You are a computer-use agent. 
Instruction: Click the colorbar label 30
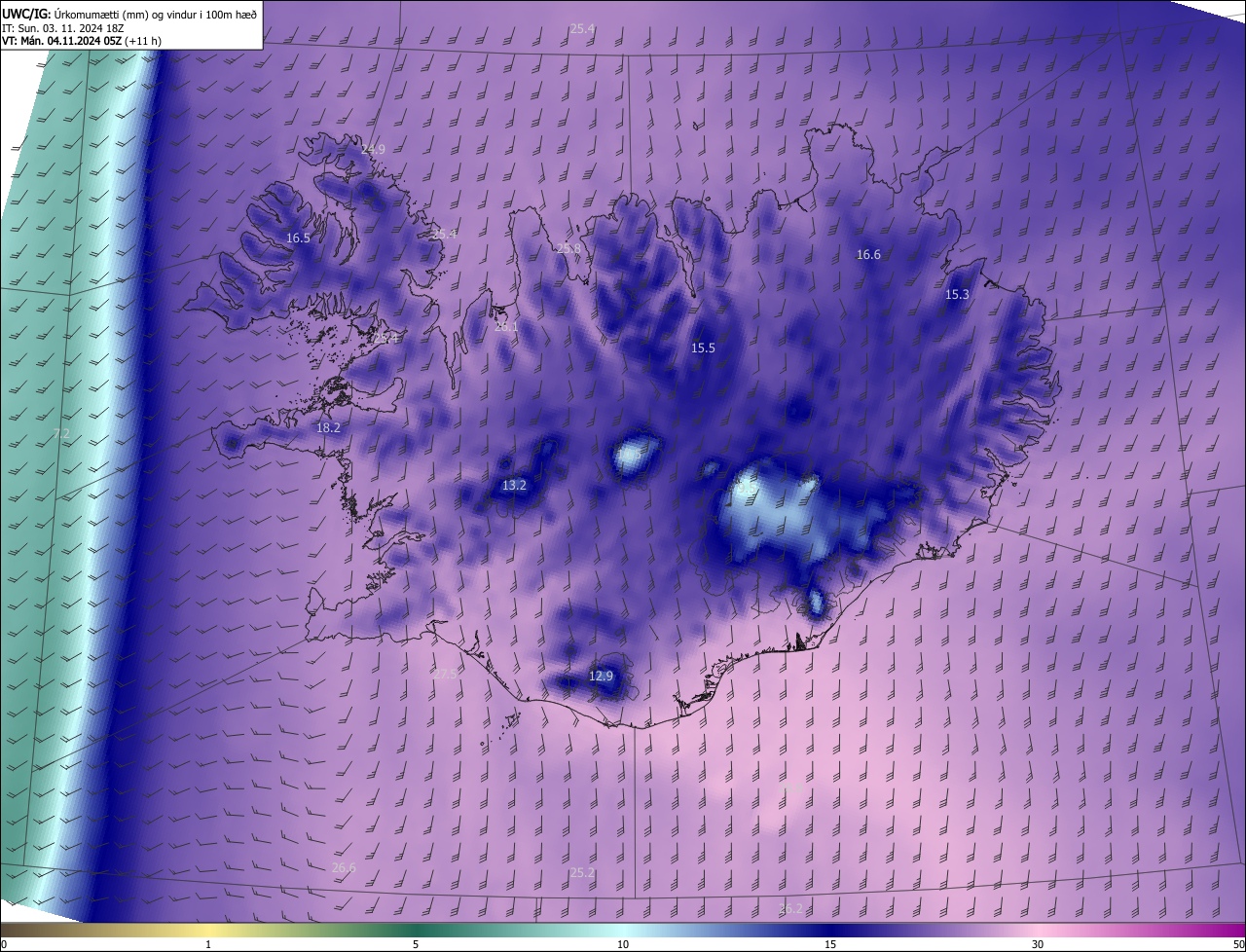1038,945
